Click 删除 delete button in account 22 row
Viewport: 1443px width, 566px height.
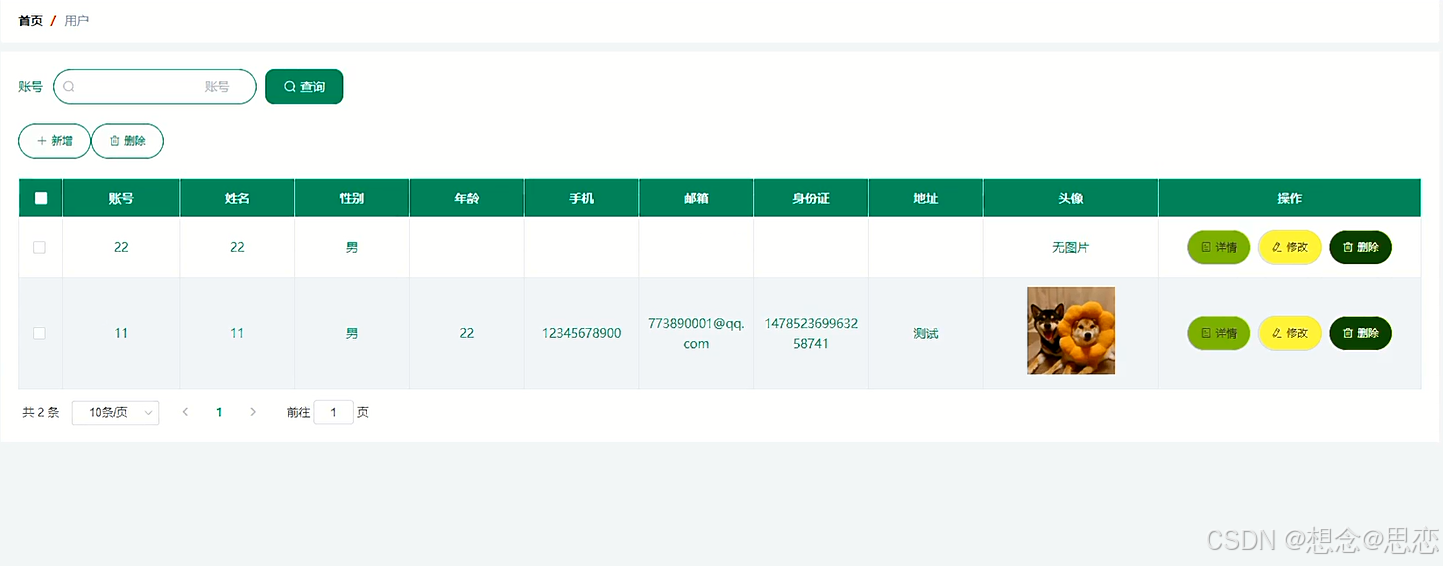pos(1360,247)
